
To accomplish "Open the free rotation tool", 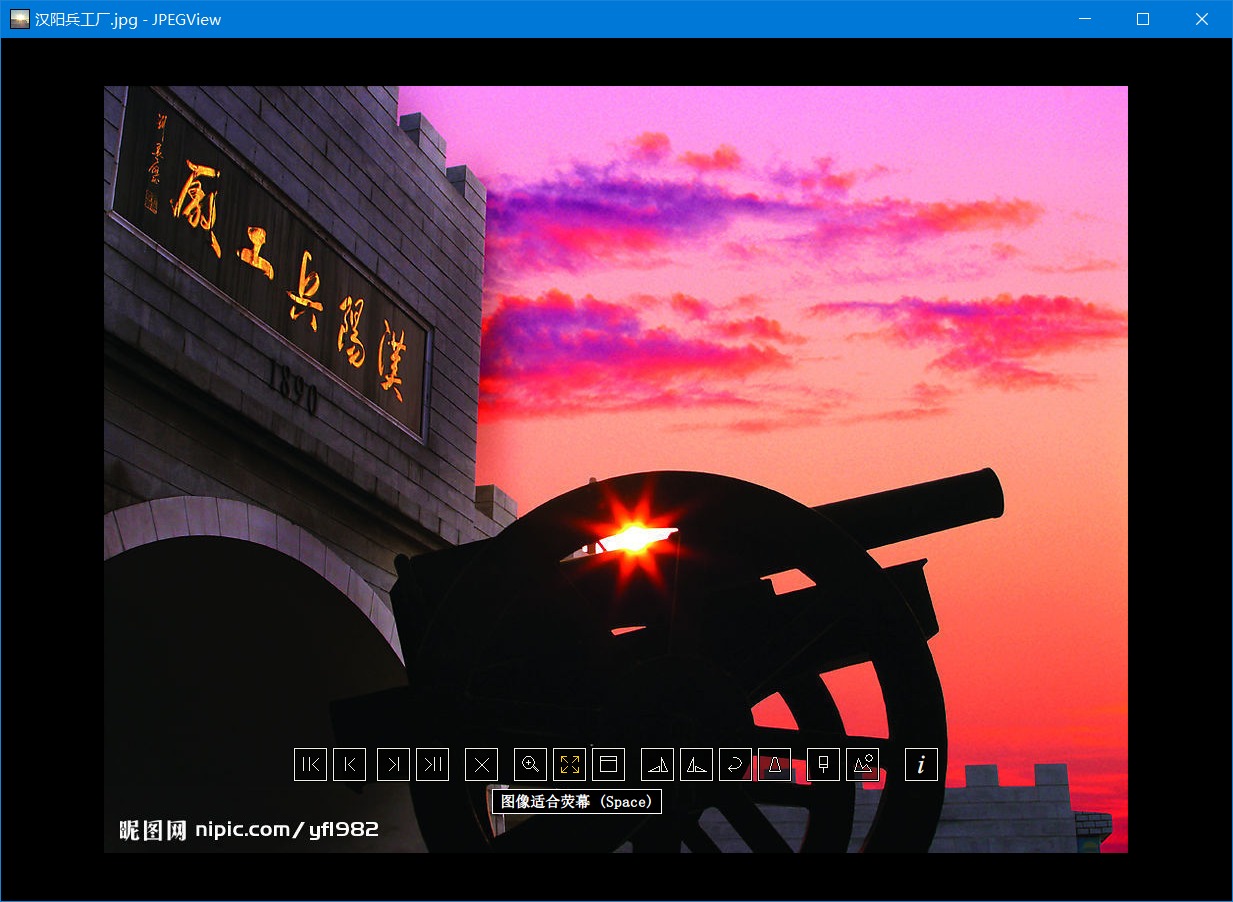I will coord(735,765).
